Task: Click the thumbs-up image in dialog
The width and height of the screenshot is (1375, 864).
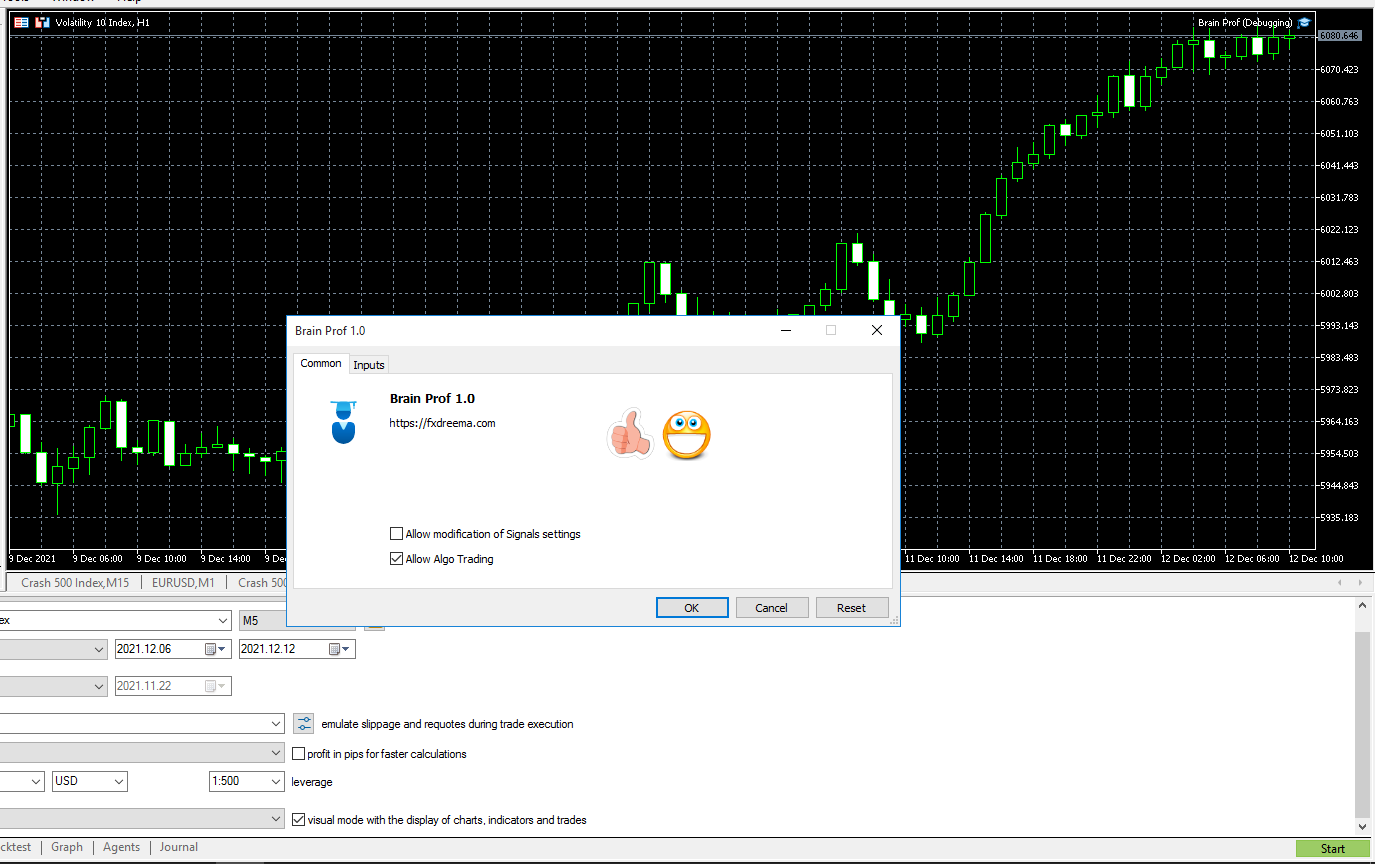Action: coord(630,435)
